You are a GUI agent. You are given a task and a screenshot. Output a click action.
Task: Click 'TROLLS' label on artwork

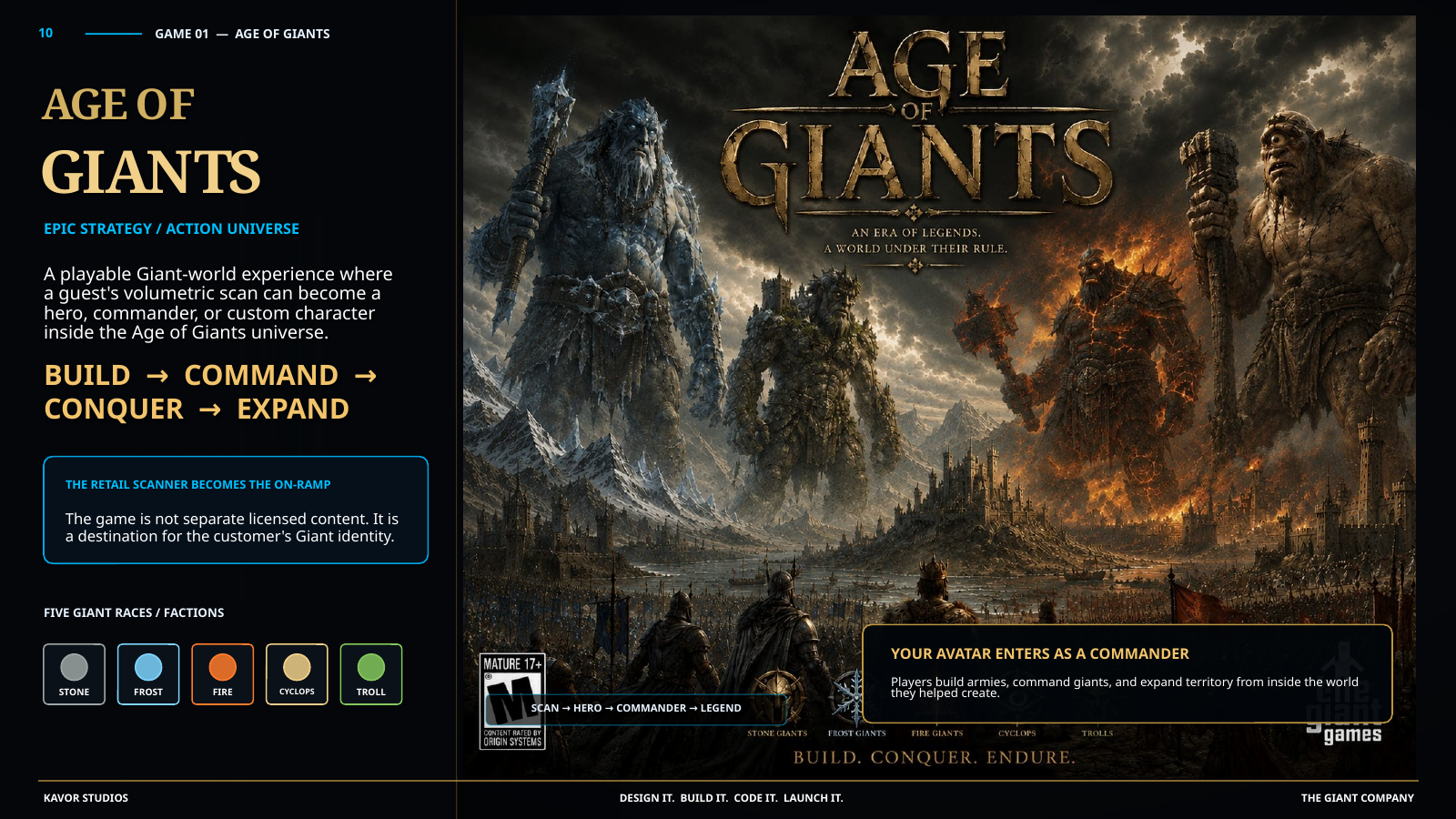point(1097,733)
